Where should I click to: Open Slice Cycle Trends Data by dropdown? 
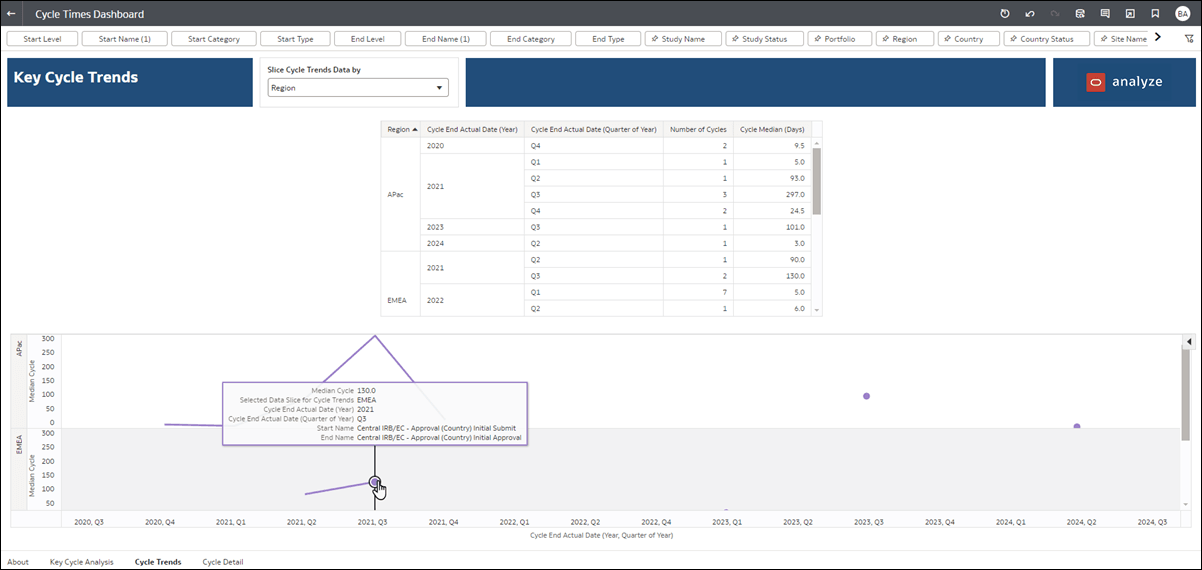(x=357, y=88)
